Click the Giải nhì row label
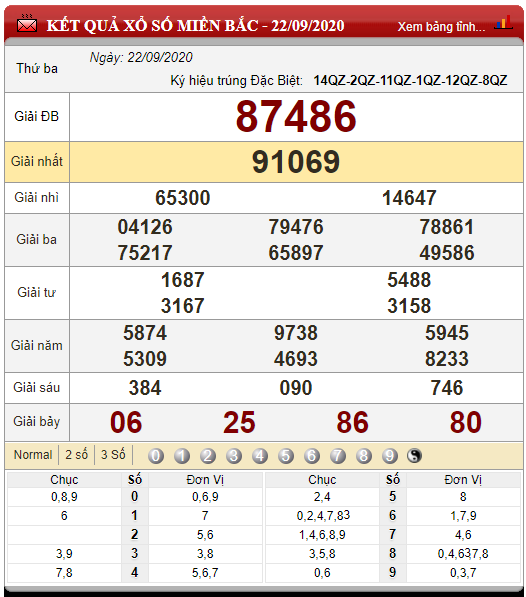 click(37, 198)
